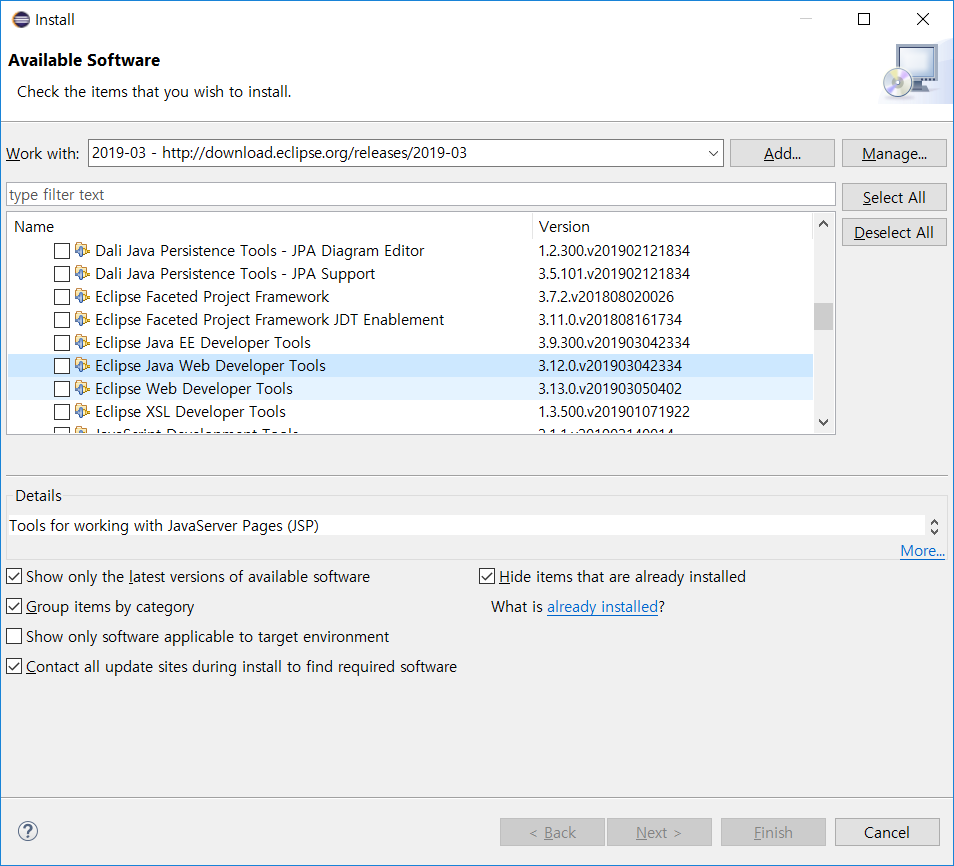This screenshot has height=866, width=954.
Task: Open the already installed link
Action: coord(602,607)
